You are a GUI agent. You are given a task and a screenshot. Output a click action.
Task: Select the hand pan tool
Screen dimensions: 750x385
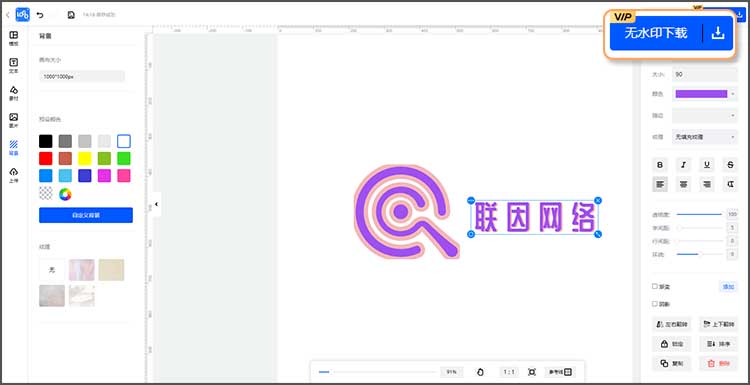click(481, 372)
